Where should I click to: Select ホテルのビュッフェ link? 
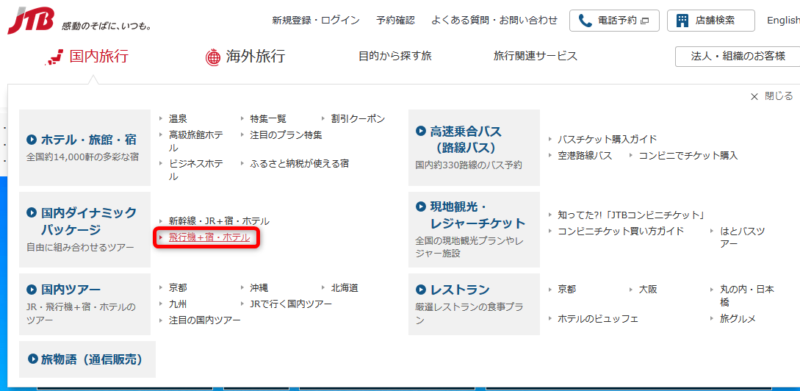(x=598, y=319)
